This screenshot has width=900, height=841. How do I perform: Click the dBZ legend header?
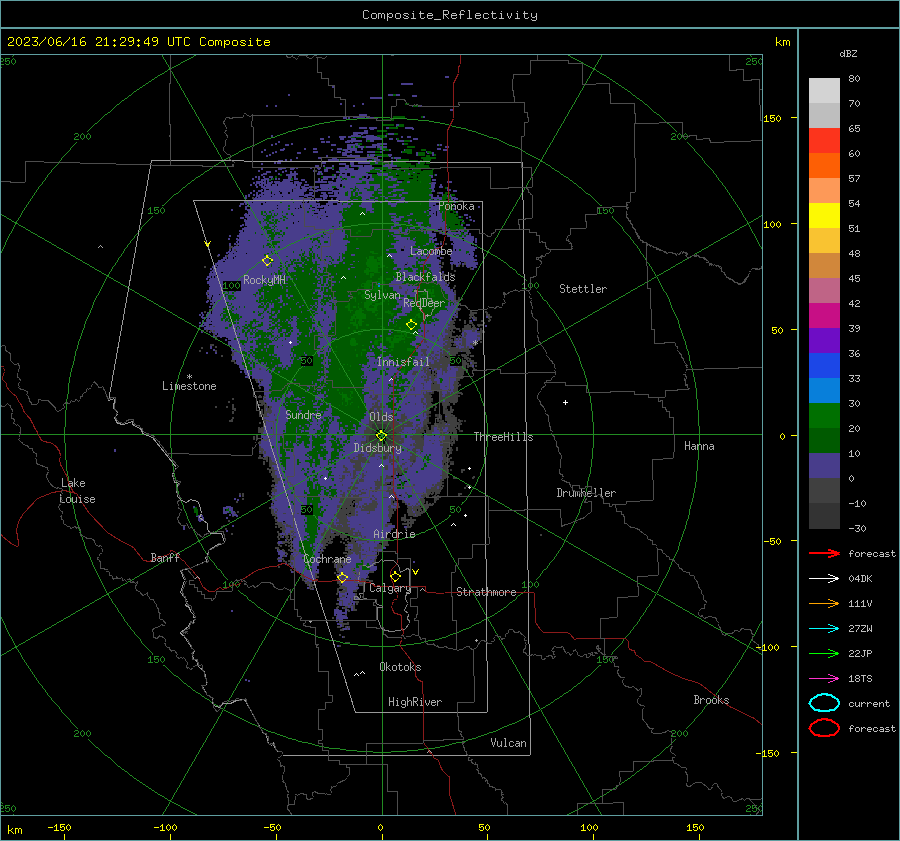848,53
